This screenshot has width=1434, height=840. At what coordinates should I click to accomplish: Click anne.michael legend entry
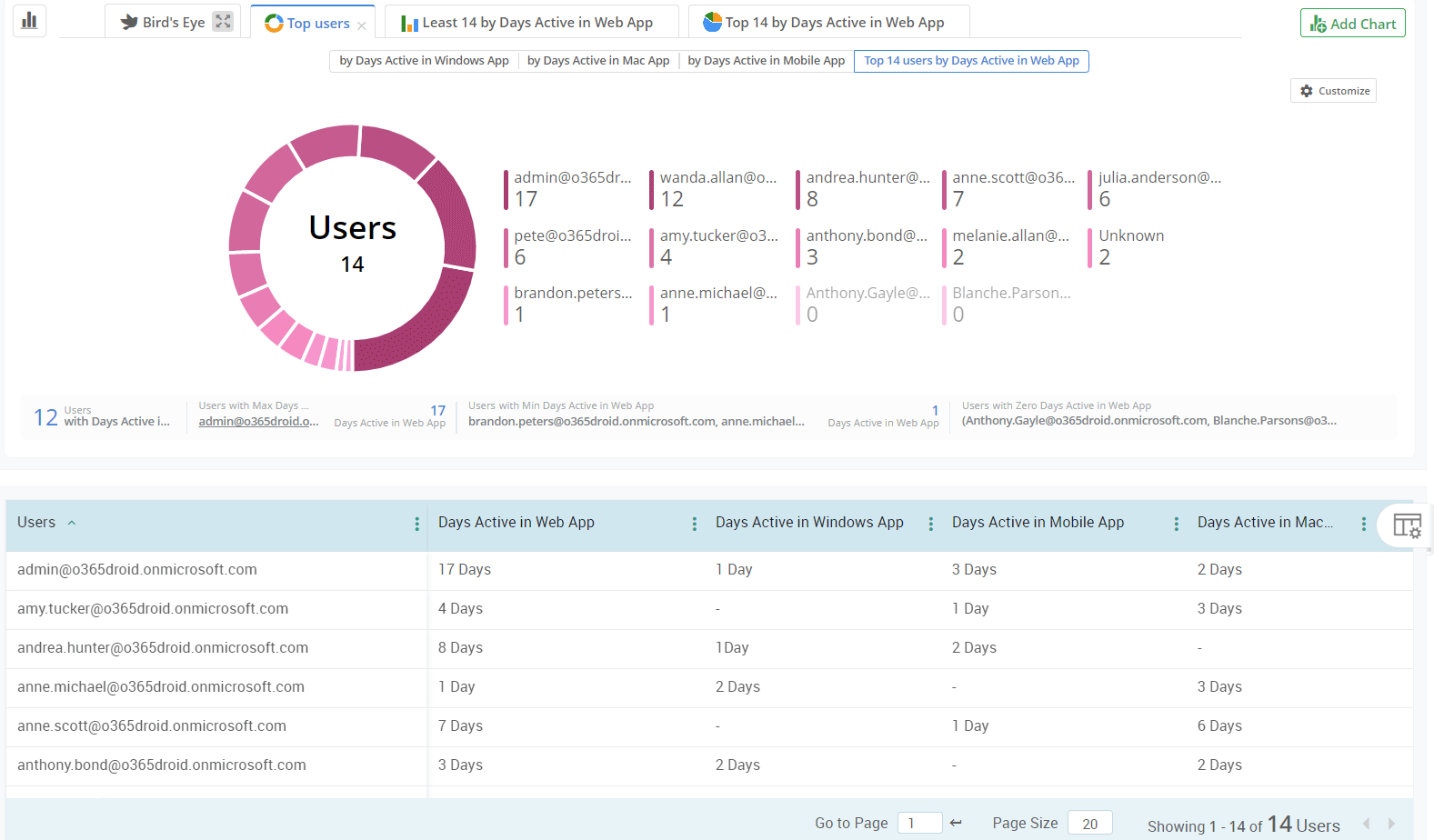[715, 305]
